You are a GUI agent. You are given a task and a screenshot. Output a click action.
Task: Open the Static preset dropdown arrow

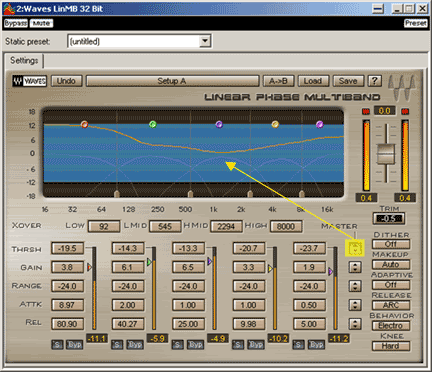(205, 41)
